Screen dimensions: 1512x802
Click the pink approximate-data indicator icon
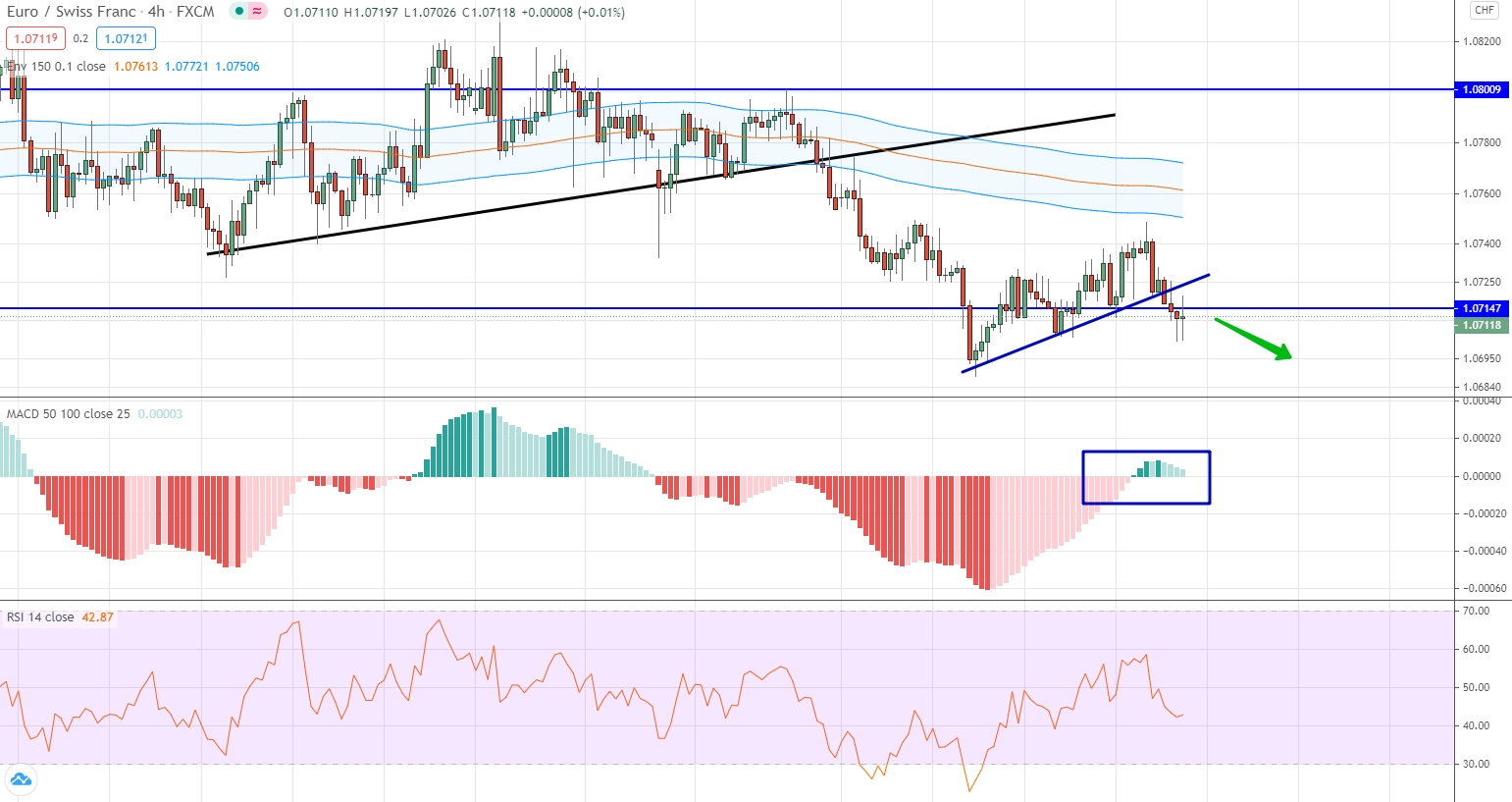[258, 12]
